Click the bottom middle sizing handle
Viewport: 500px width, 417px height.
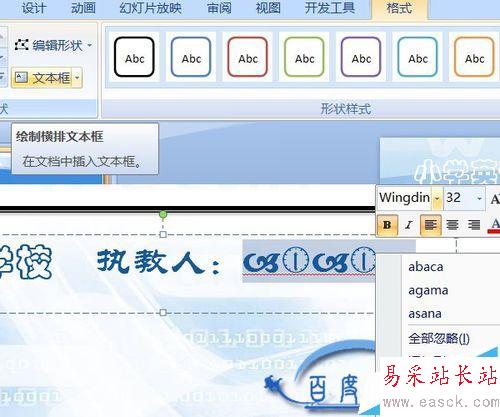(163, 313)
